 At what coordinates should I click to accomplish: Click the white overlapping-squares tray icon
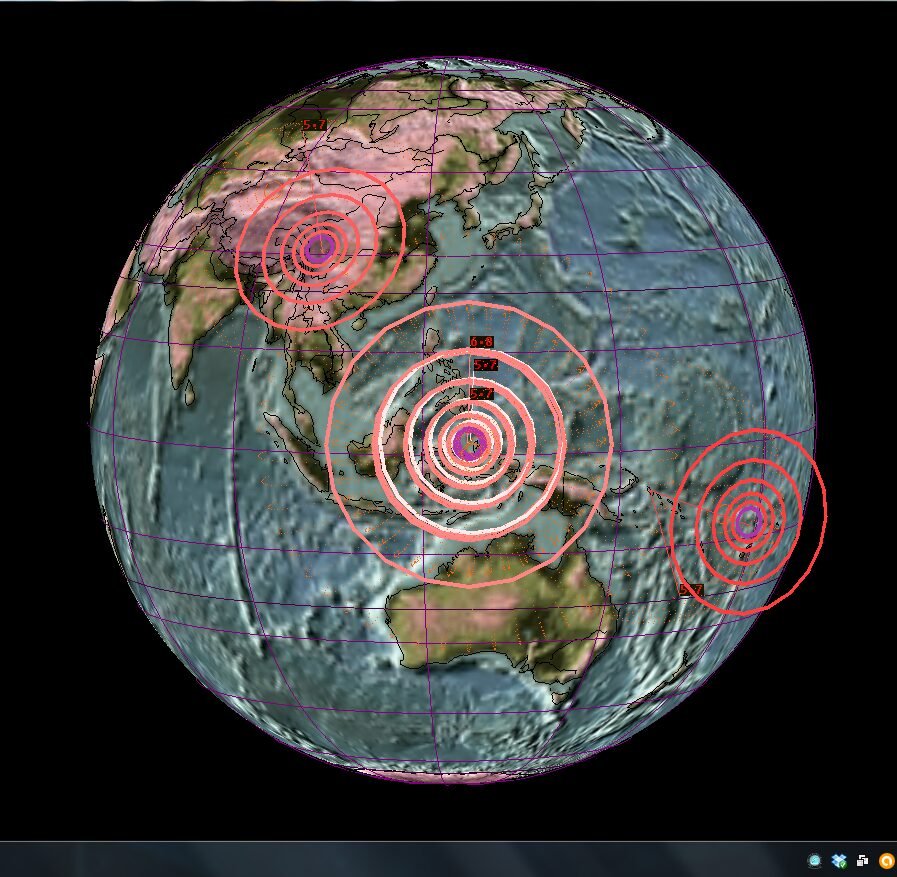[x=863, y=860]
